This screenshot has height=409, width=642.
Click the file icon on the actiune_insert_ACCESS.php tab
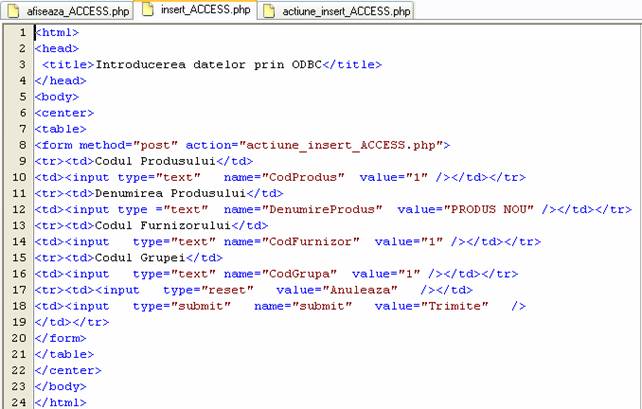click(272, 11)
